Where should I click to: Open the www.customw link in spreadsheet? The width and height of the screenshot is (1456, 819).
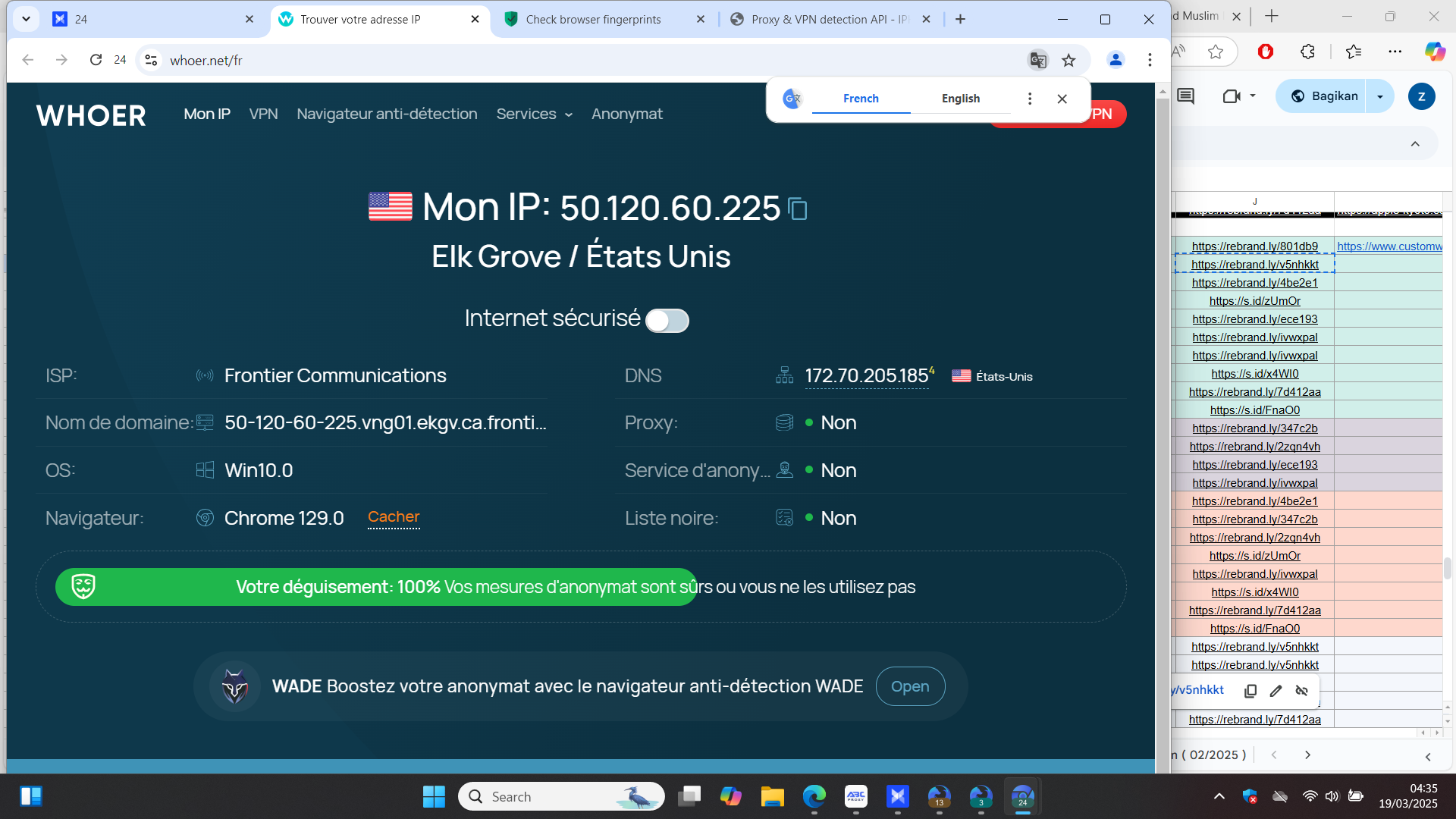pos(1389,246)
